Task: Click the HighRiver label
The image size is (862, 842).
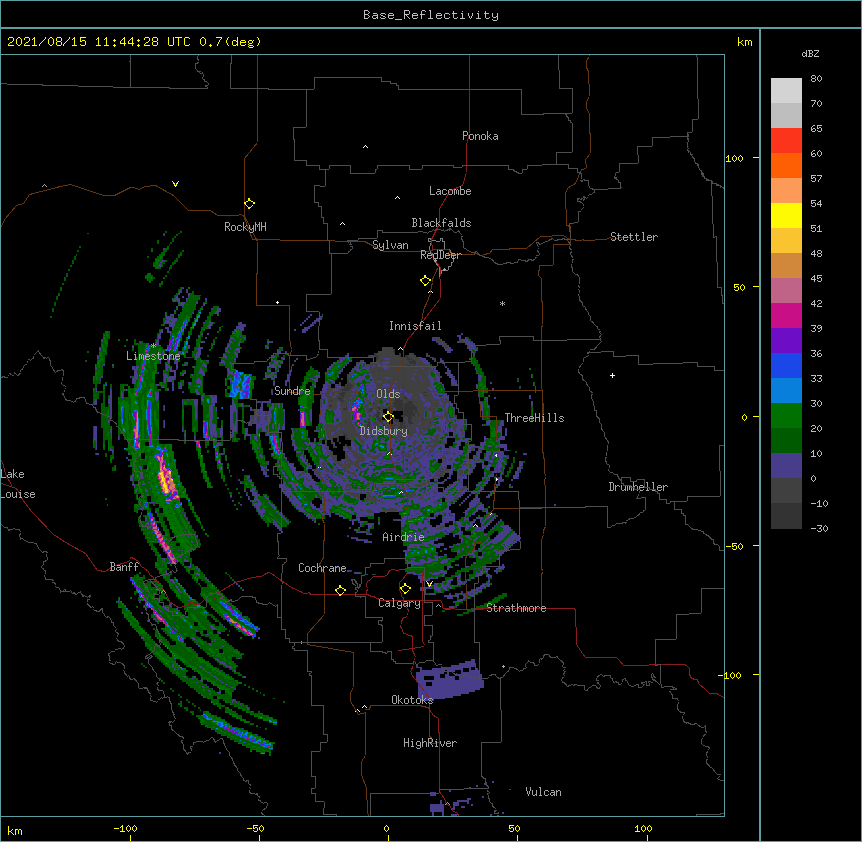Action: [430, 743]
